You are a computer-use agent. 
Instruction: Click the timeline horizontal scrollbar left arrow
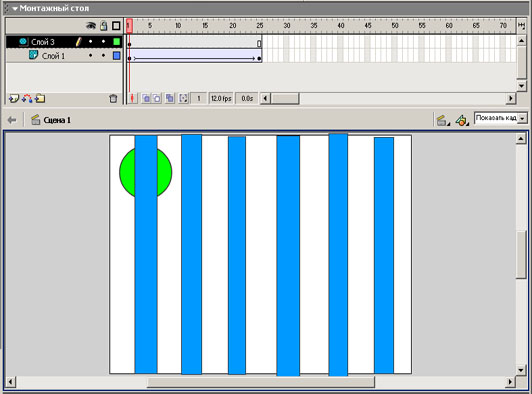tap(265, 98)
